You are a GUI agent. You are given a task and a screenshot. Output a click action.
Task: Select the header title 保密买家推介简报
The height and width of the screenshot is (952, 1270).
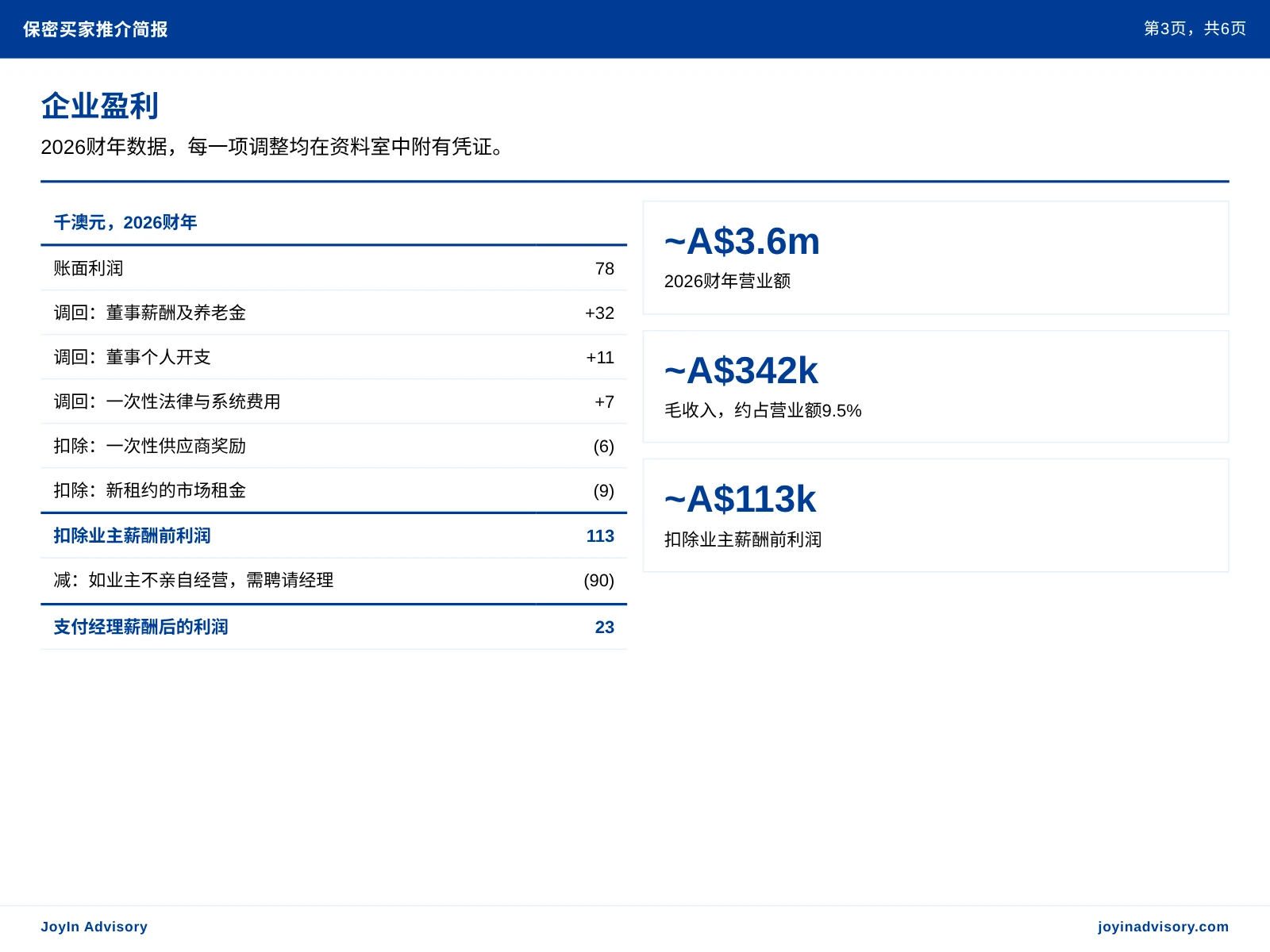pos(95,29)
